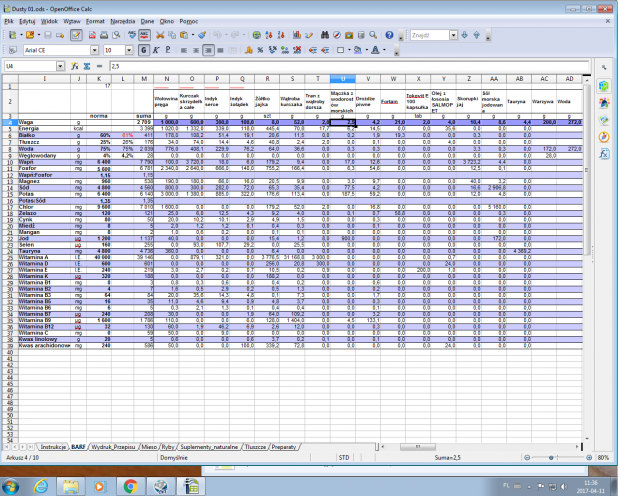Open Gallery icon
This screenshot has height=496, width=620.
pos(349,35)
